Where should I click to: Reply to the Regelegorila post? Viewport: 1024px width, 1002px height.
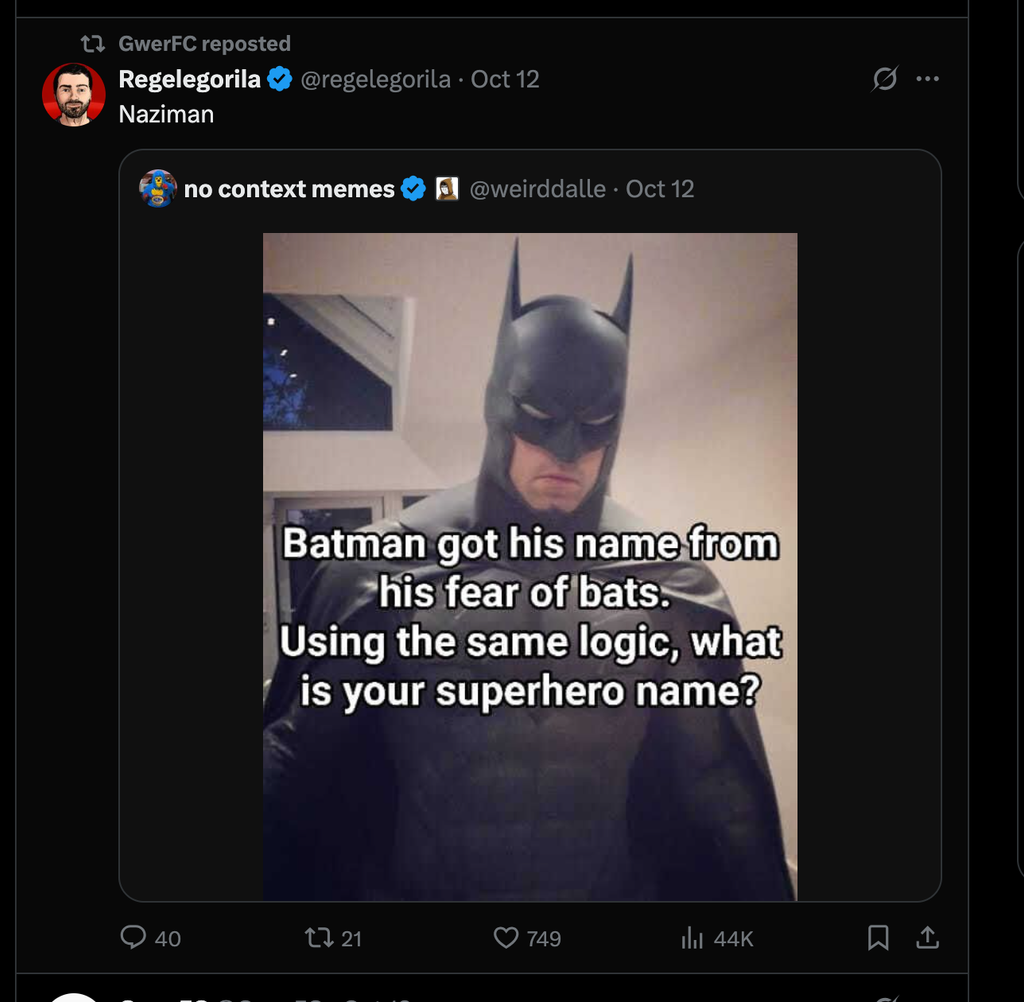pos(134,937)
